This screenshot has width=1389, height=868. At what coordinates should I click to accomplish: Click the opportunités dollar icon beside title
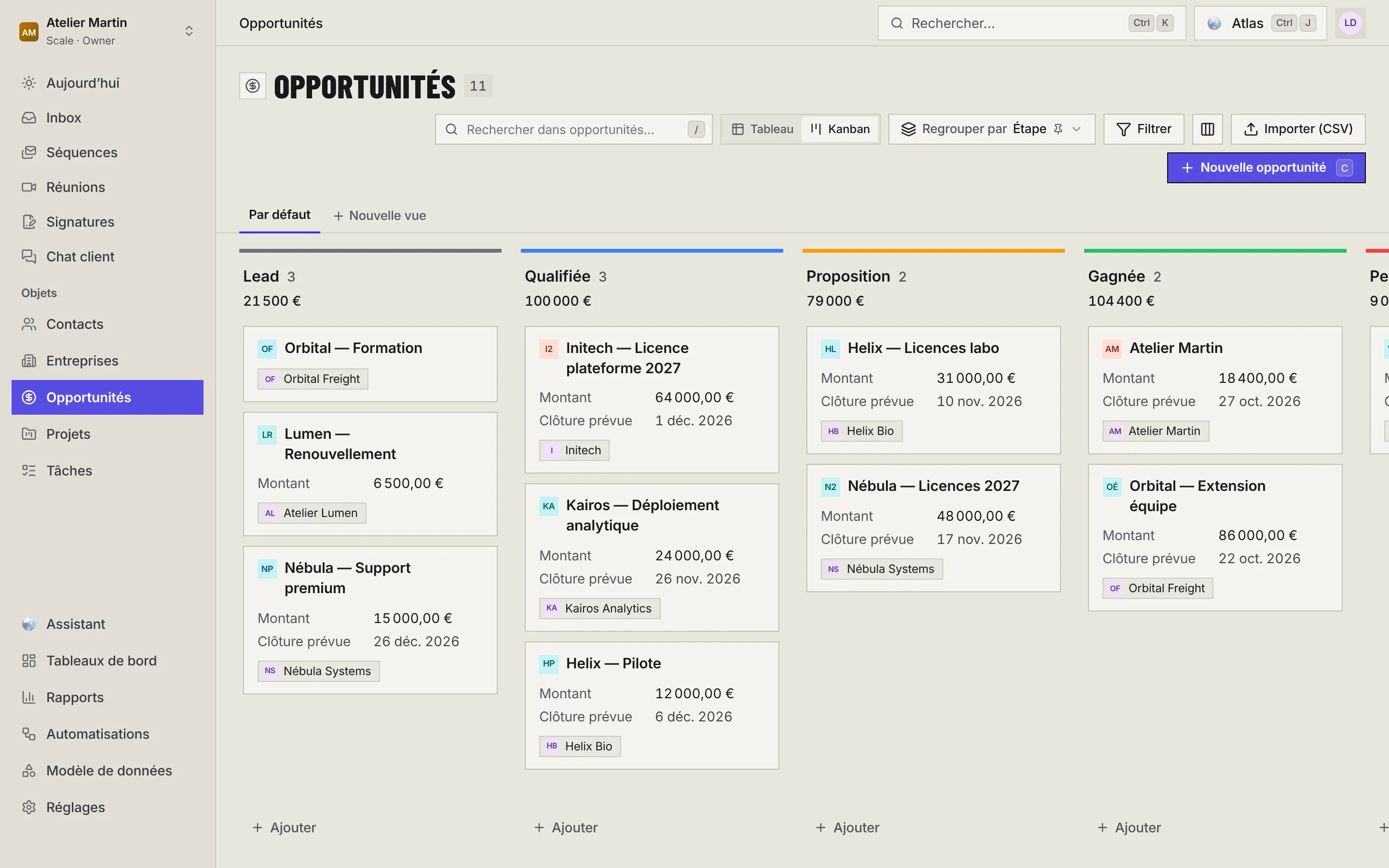(253, 86)
